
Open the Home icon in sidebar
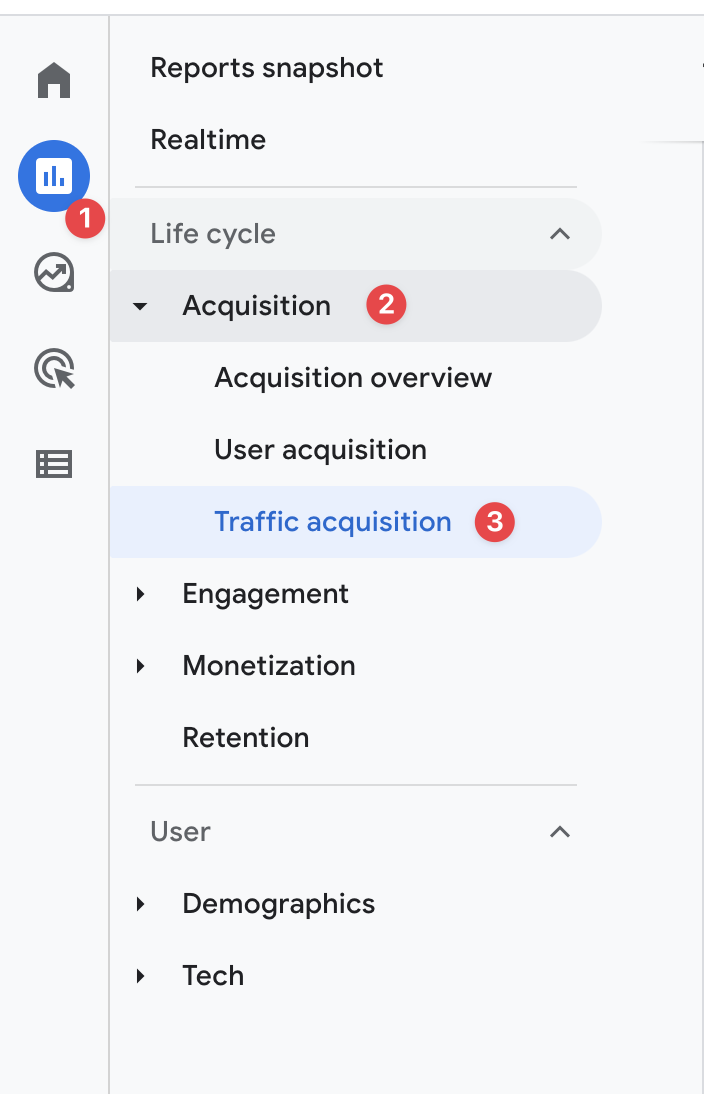(54, 80)
